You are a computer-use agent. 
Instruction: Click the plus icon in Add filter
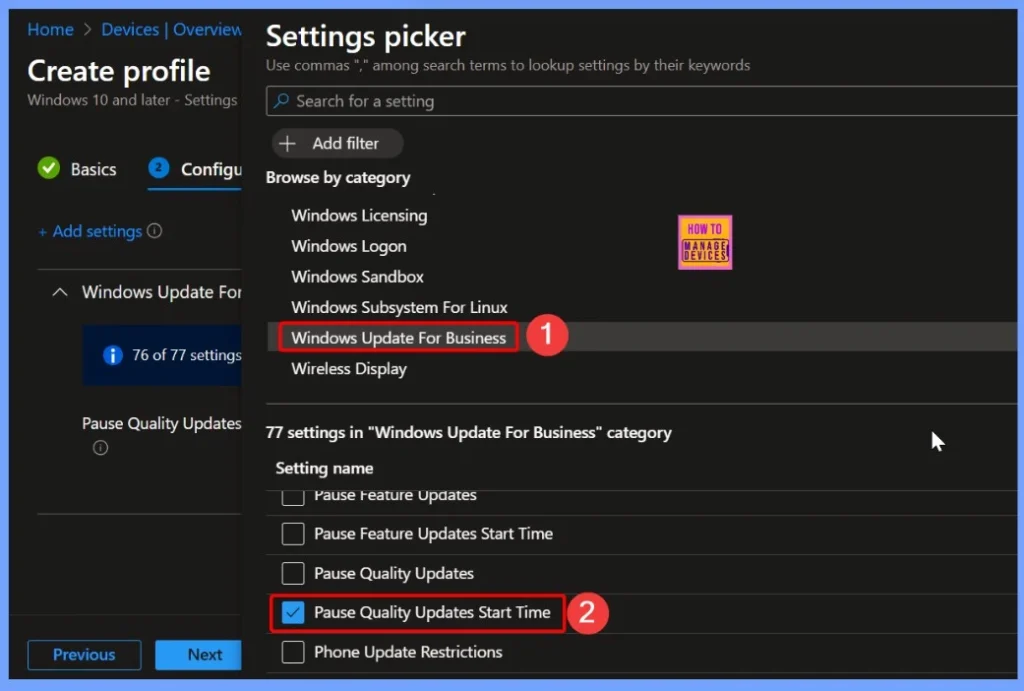287,143
